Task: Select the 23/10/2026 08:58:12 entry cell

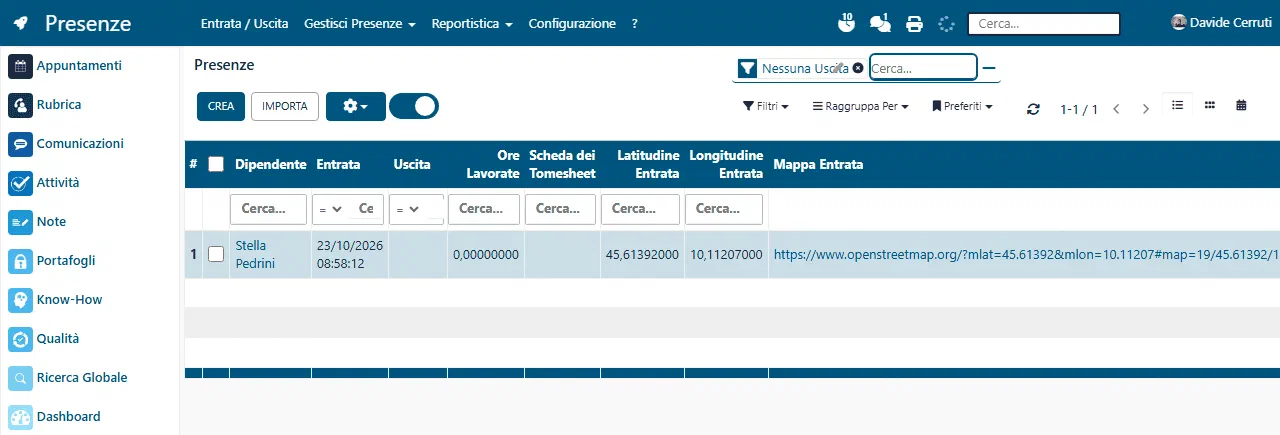Action: [349, 254]
